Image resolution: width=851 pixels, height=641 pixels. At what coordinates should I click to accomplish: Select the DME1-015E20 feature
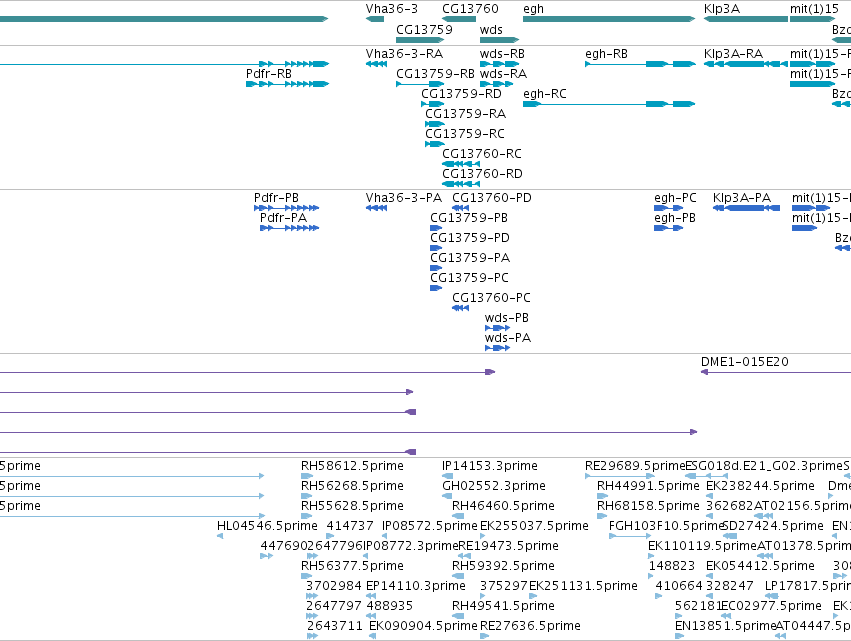pyautogui.click(x=776, y=372)
